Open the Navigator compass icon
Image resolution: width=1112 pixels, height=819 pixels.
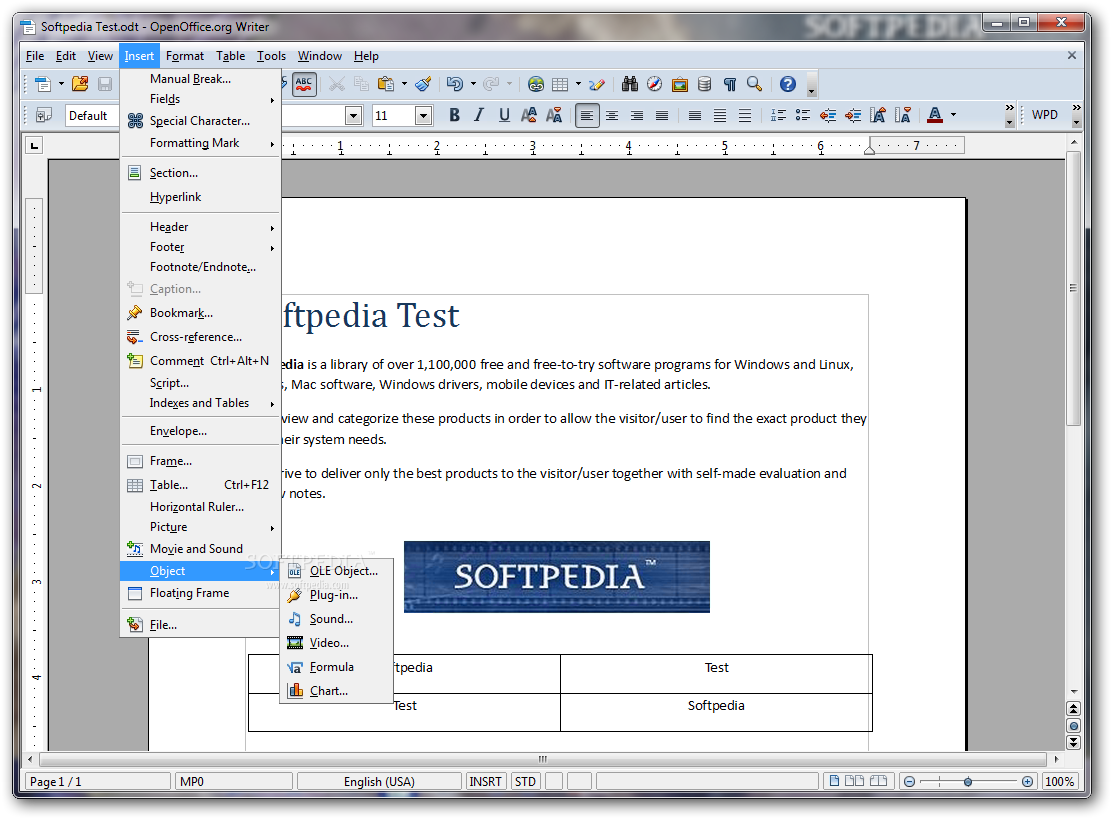point(655,84)
